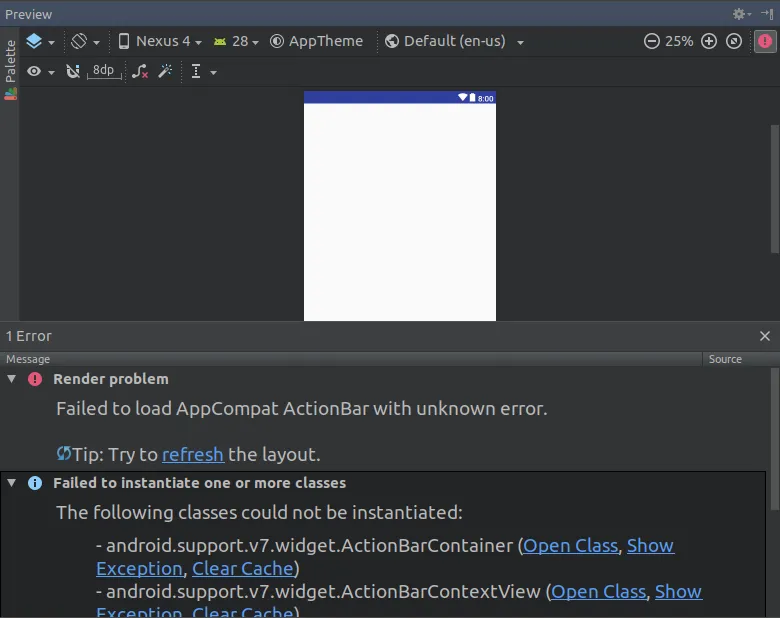The height and width of the screenshot is (618, 780).
Task: Open the API level 28 dropdown
Action: tap(236, 41)
